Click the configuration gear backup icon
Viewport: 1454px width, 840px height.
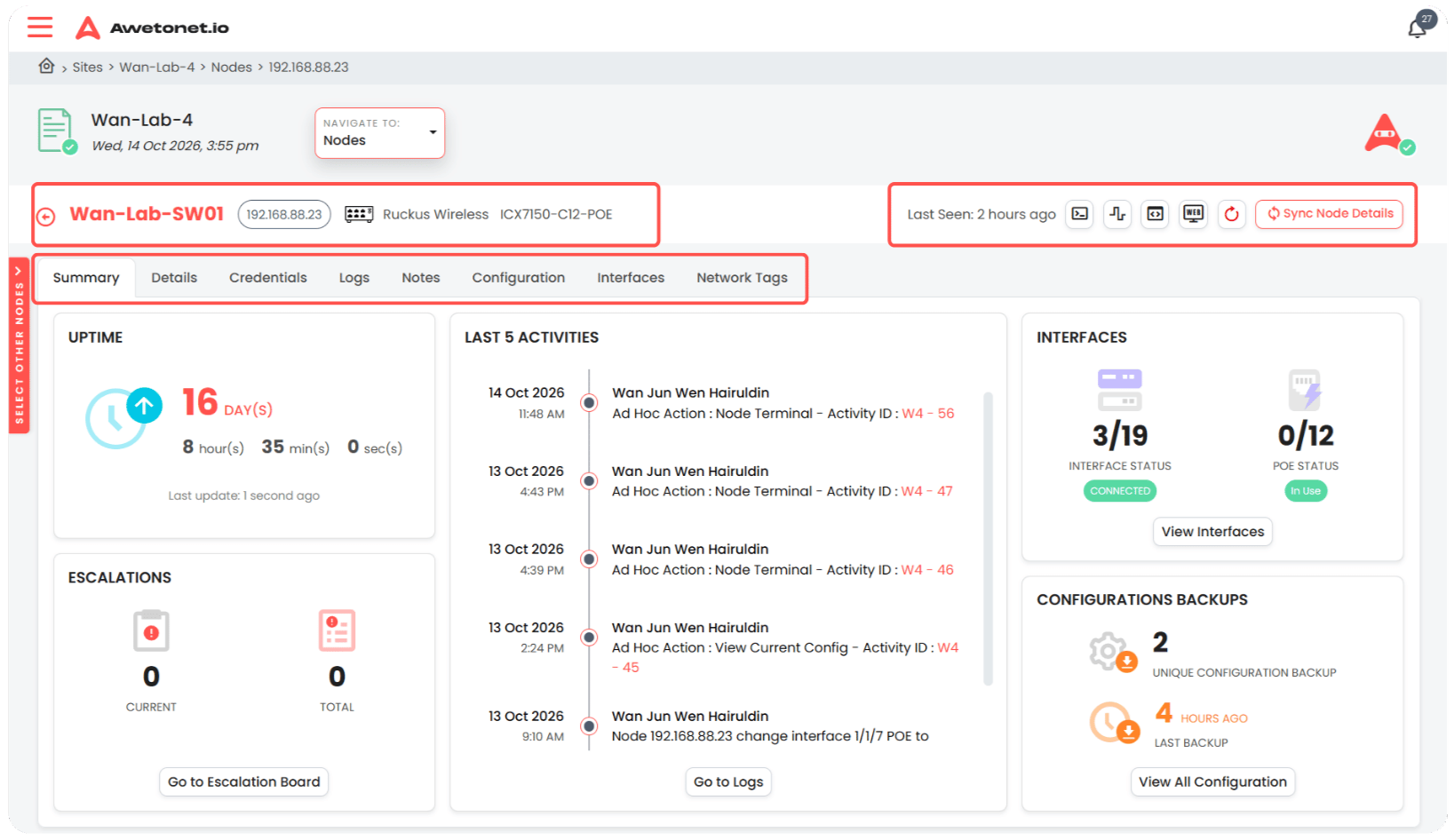1113,653
